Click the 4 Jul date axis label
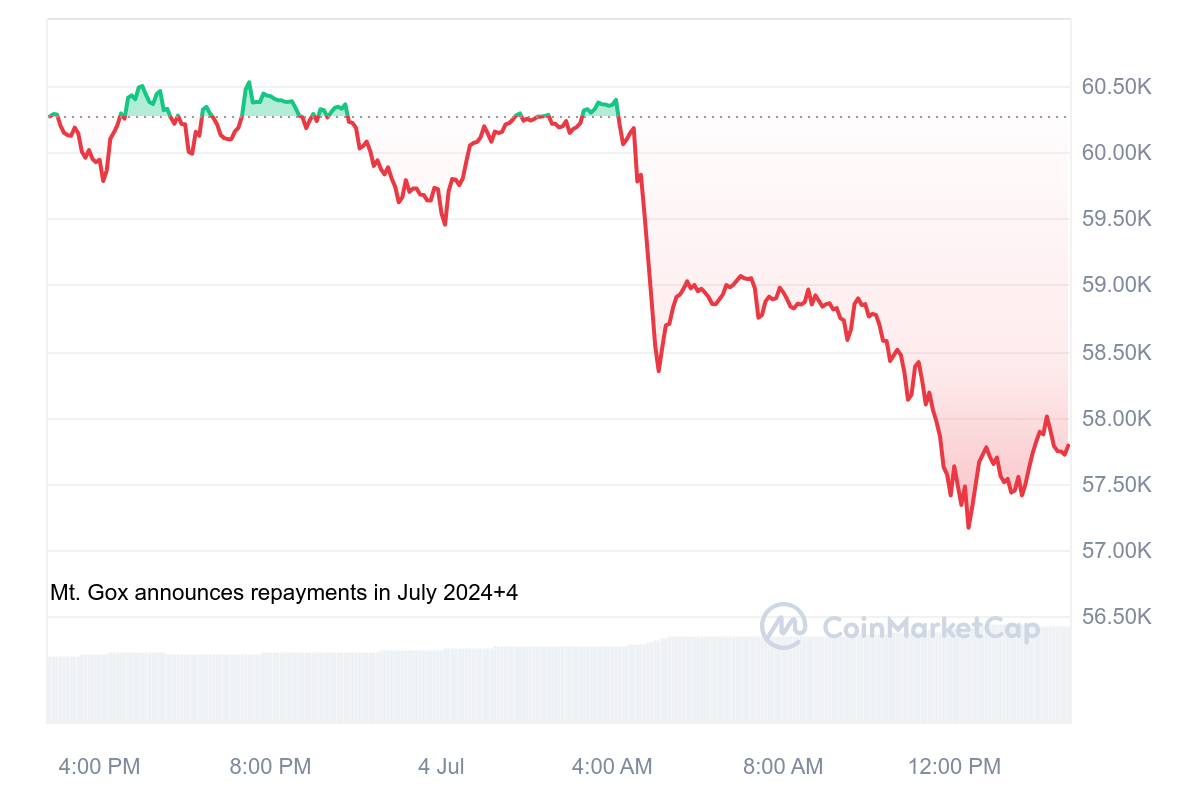 [441, 767]
